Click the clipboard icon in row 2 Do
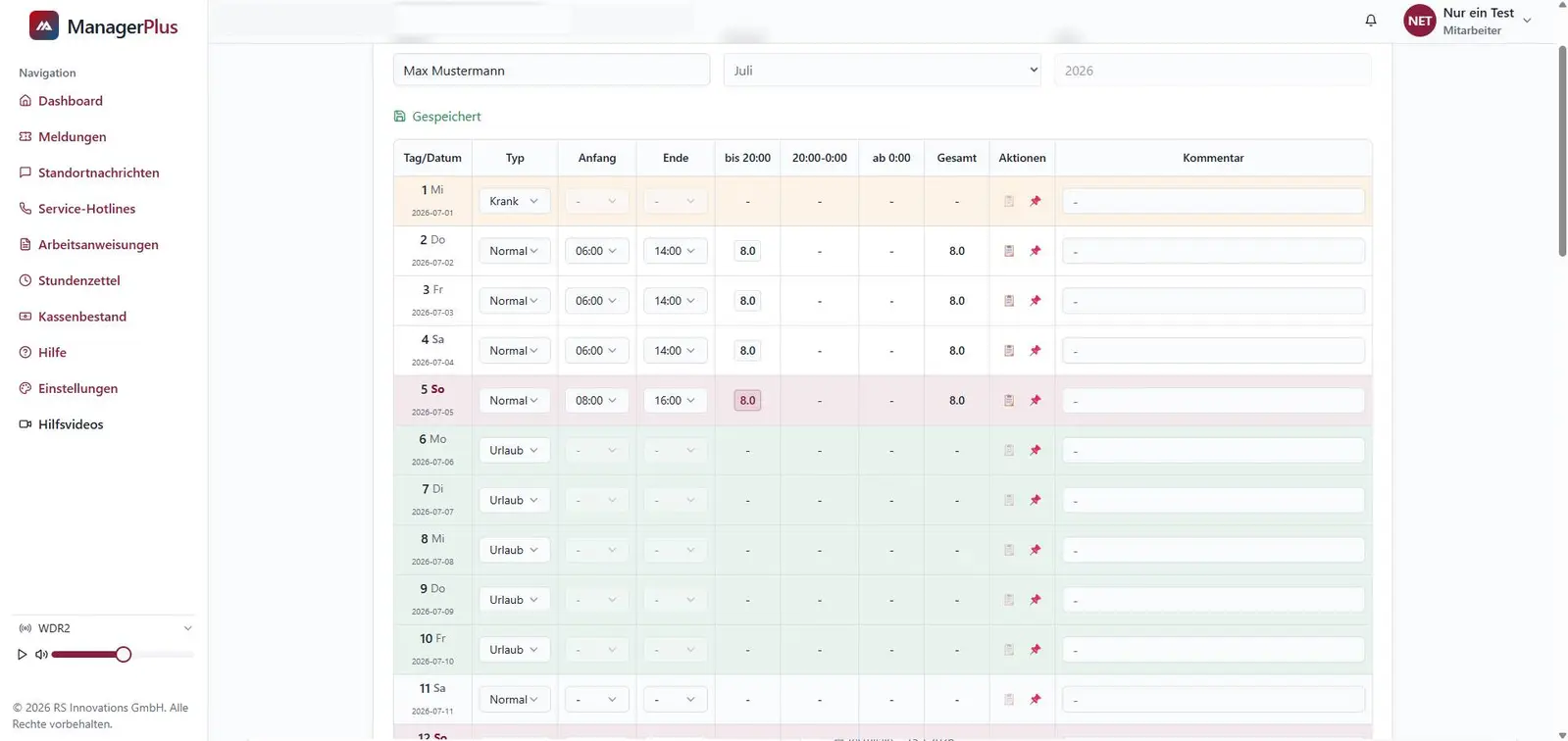Image resolution: width=1568 pixels, height=741 pixels. click(1009, 251)
